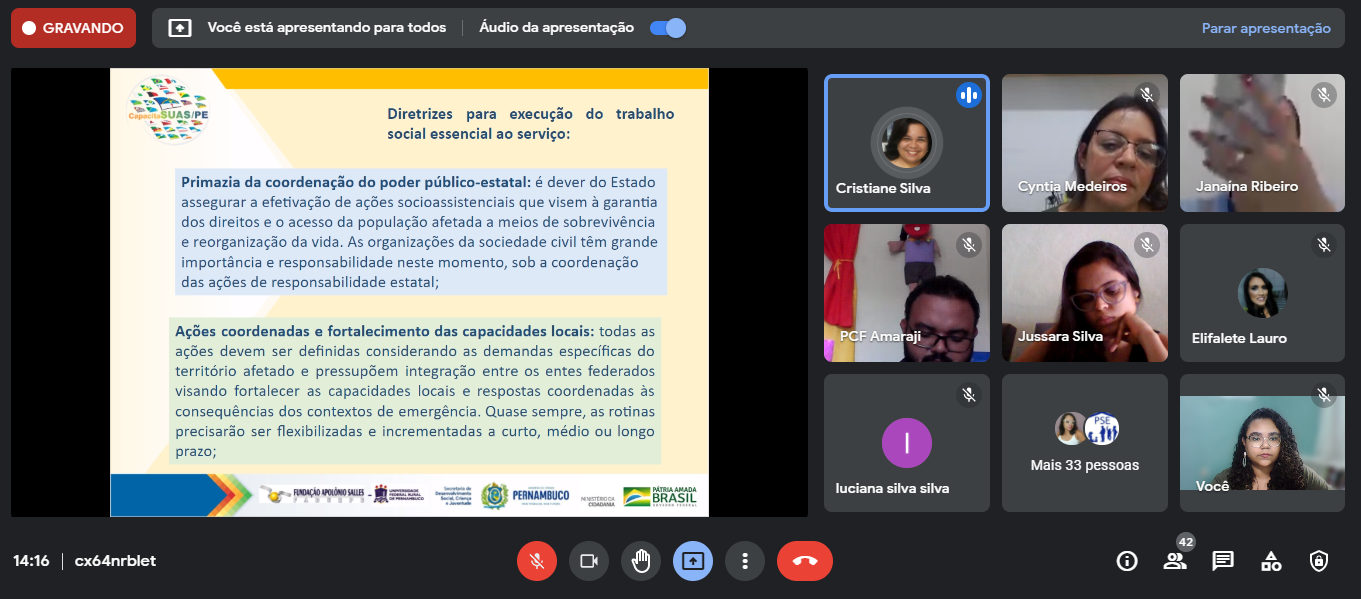This screenshot has height=599, width=1361.
Task: Open the more options three-dot menu
Action: tap(745, 561)
